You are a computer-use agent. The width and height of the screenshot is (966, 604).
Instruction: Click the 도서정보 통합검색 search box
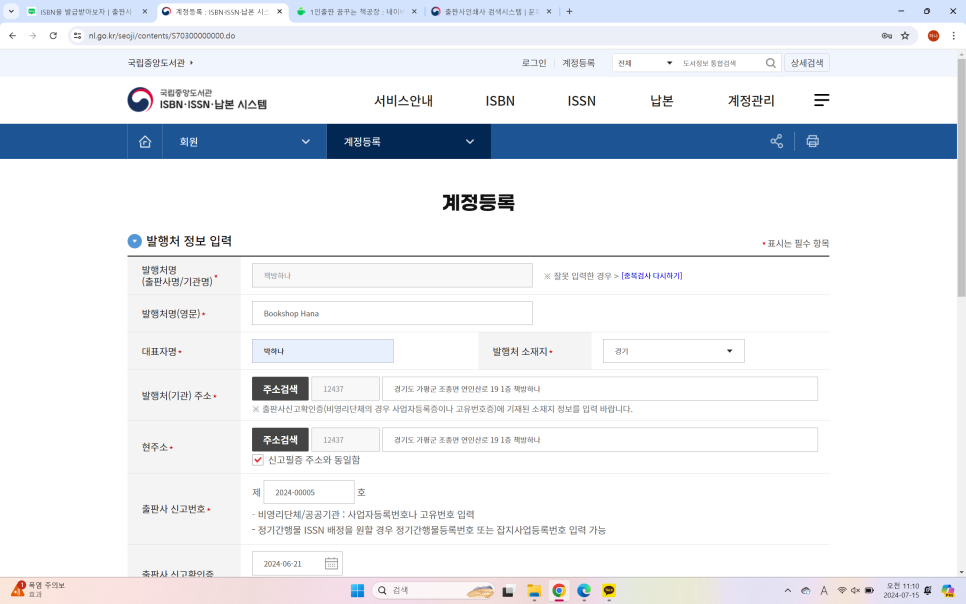[x=721, y=63]
